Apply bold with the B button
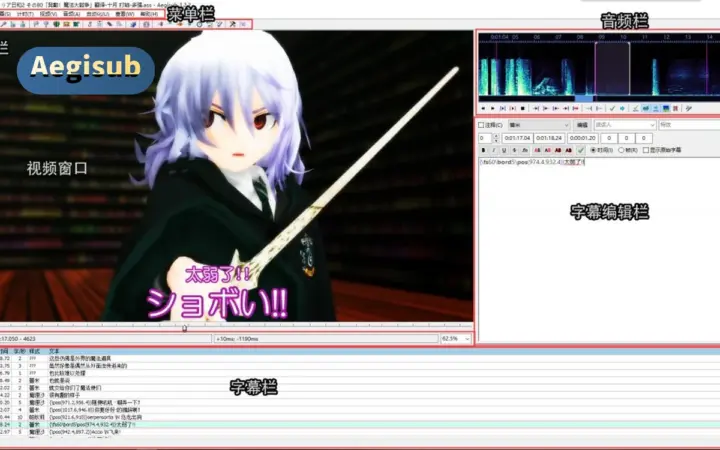 point(484,150)
